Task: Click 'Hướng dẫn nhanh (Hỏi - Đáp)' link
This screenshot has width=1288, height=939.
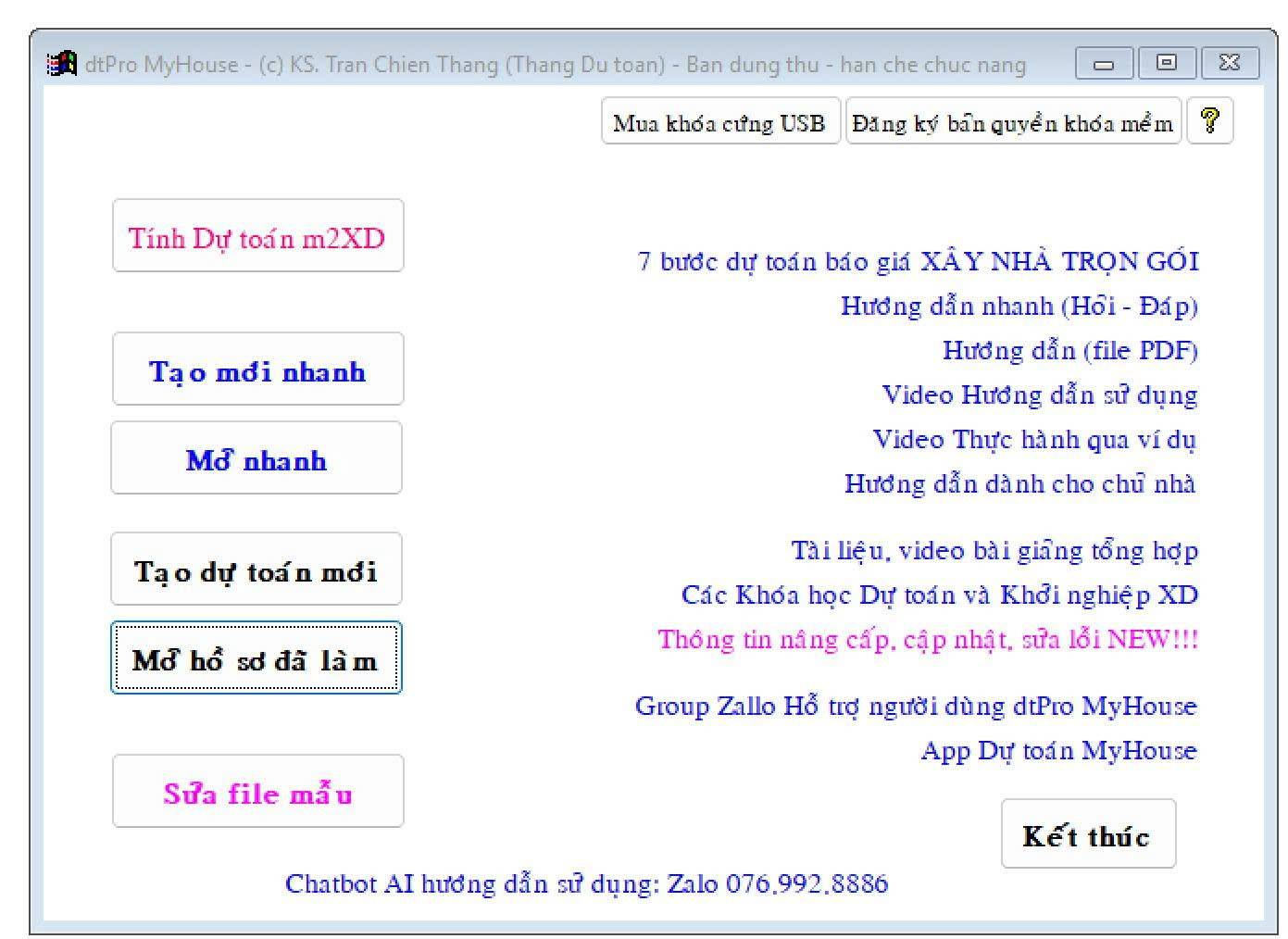Action: pos(1019,306)
